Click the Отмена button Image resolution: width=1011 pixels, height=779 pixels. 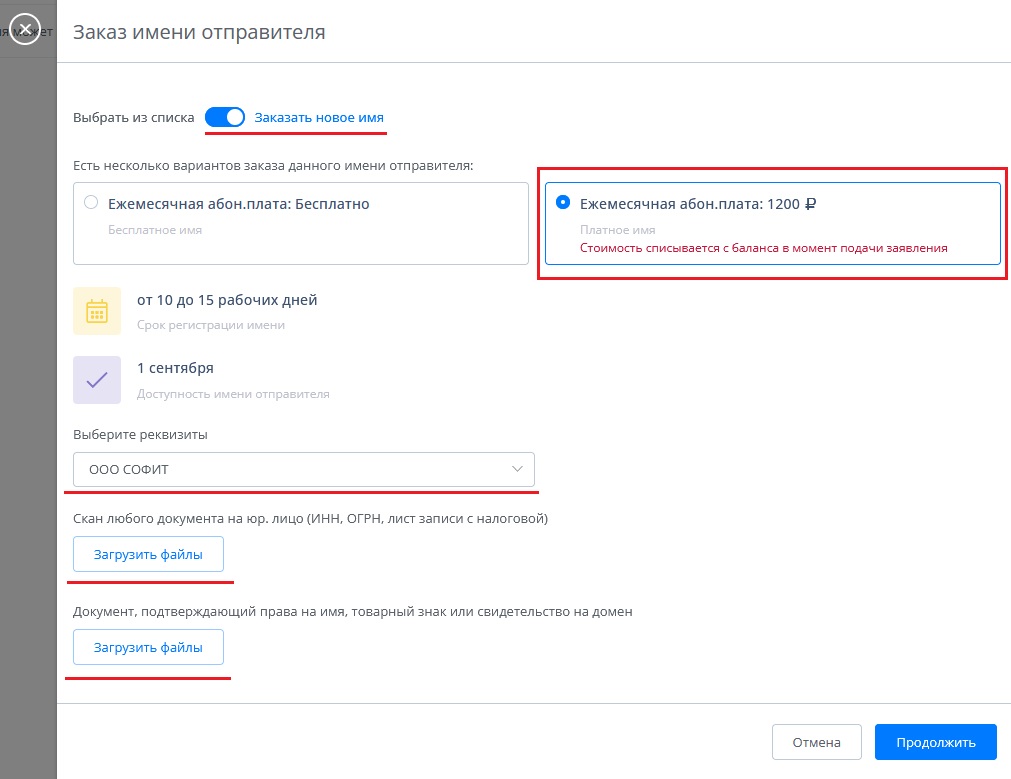tap(816, 742)
